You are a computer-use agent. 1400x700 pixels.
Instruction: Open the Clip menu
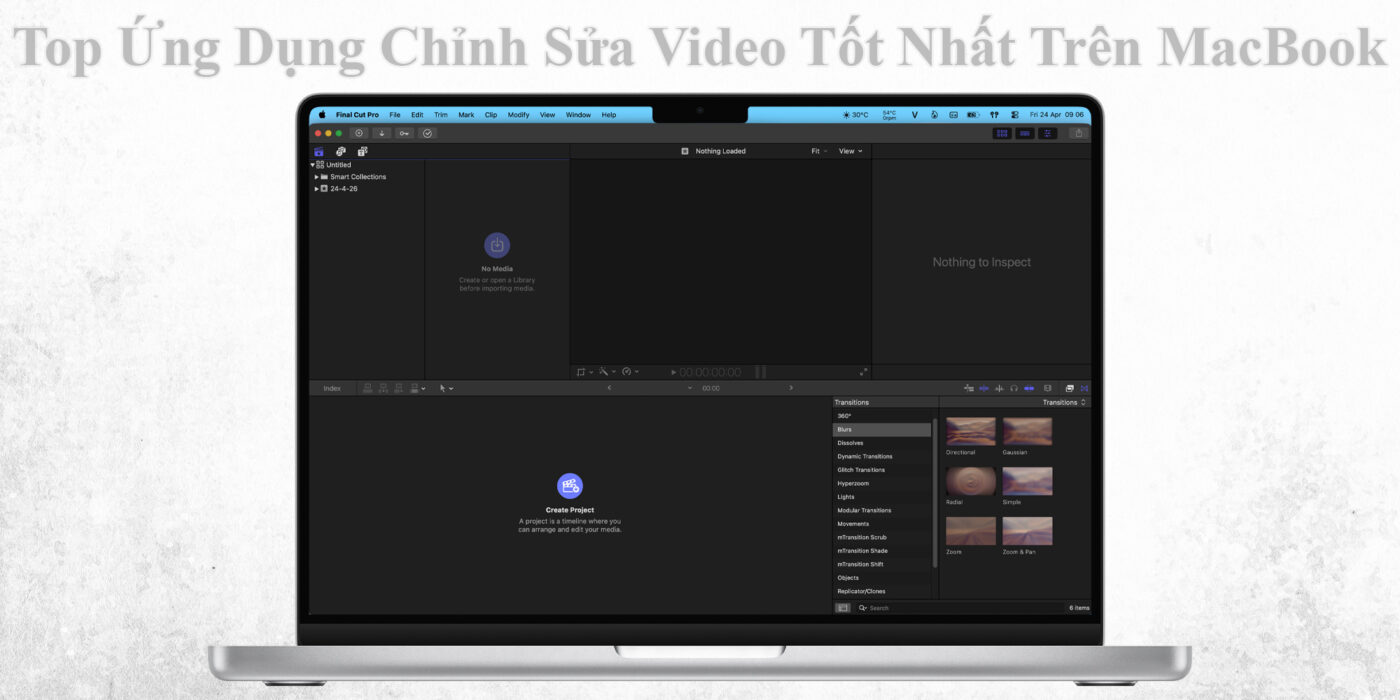coord(491,115)
